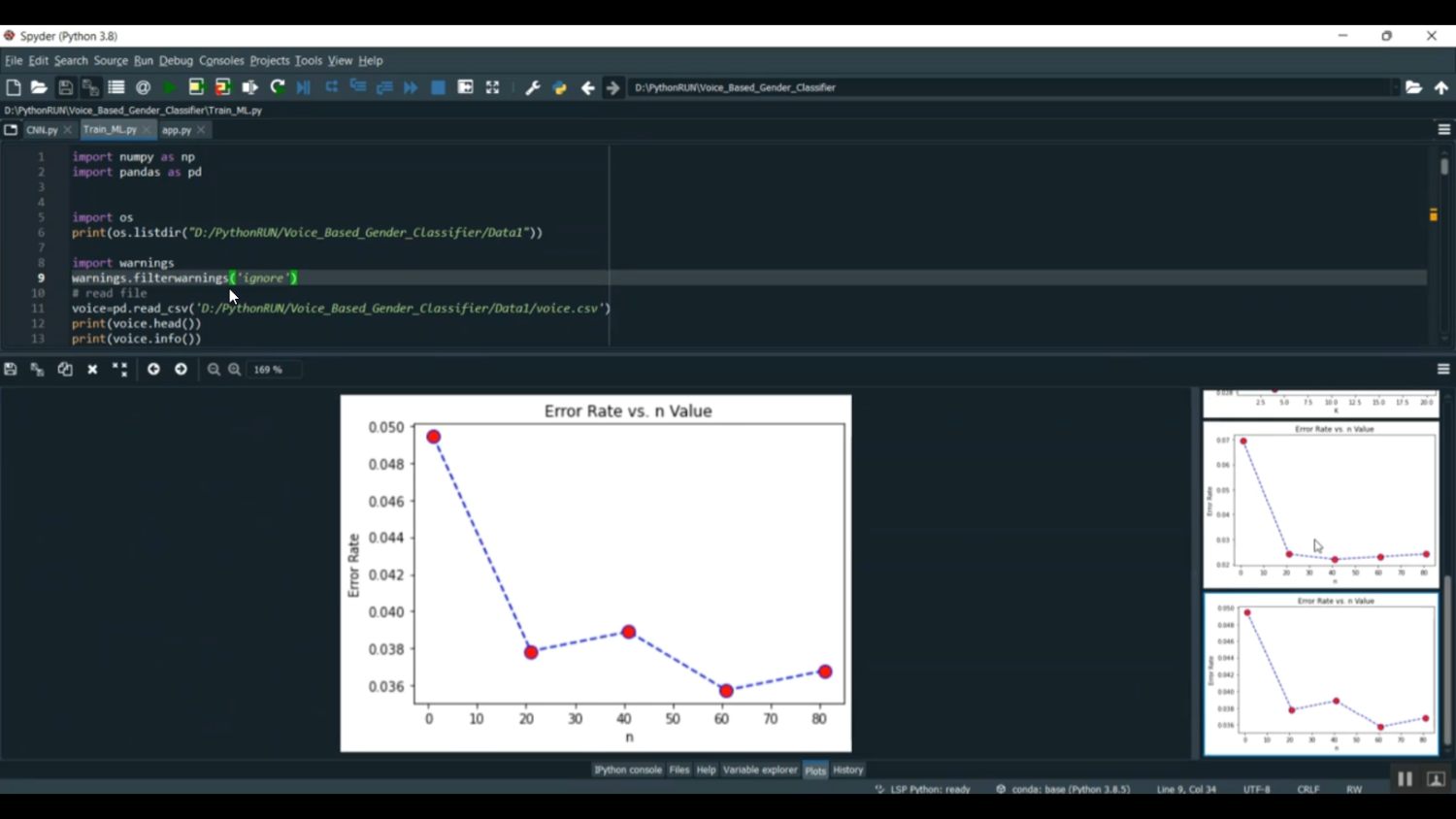The width and height of the screenshot is (1456, 819).
Task: Click the editor vertical scrollbar
Action: click(x=1444, y=167)
